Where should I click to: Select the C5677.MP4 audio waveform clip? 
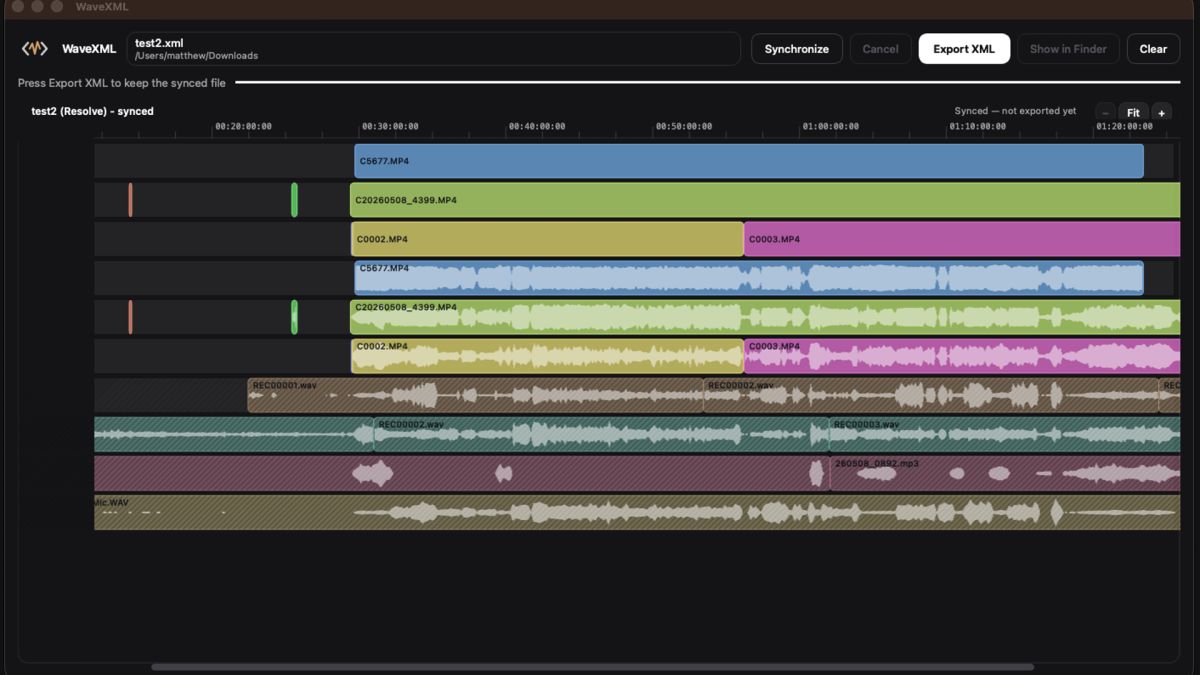tap(748, 278)
